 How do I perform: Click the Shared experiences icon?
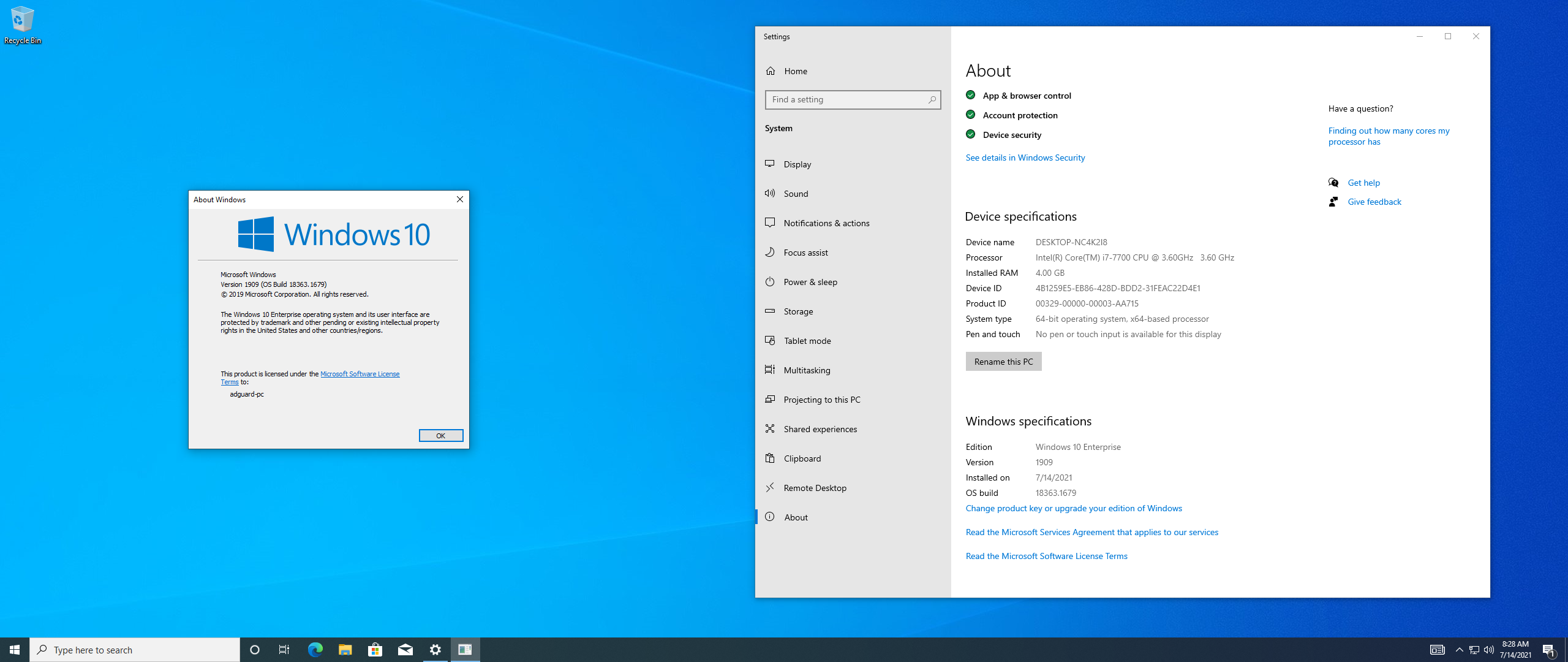pyautogui.click(x=770, y=428)
